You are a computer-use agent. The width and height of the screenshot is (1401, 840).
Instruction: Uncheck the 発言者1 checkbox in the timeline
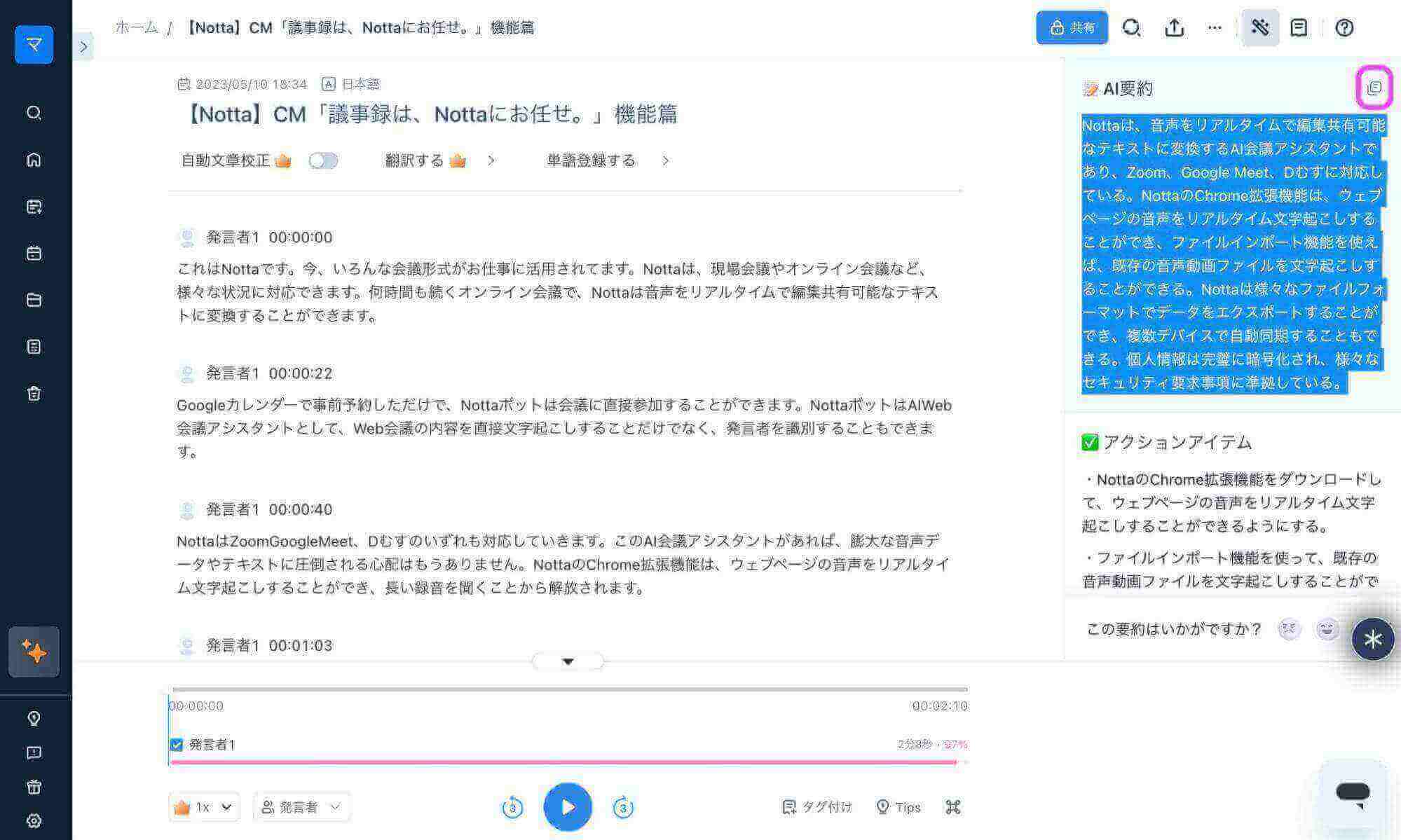click(x=177, y=745)
